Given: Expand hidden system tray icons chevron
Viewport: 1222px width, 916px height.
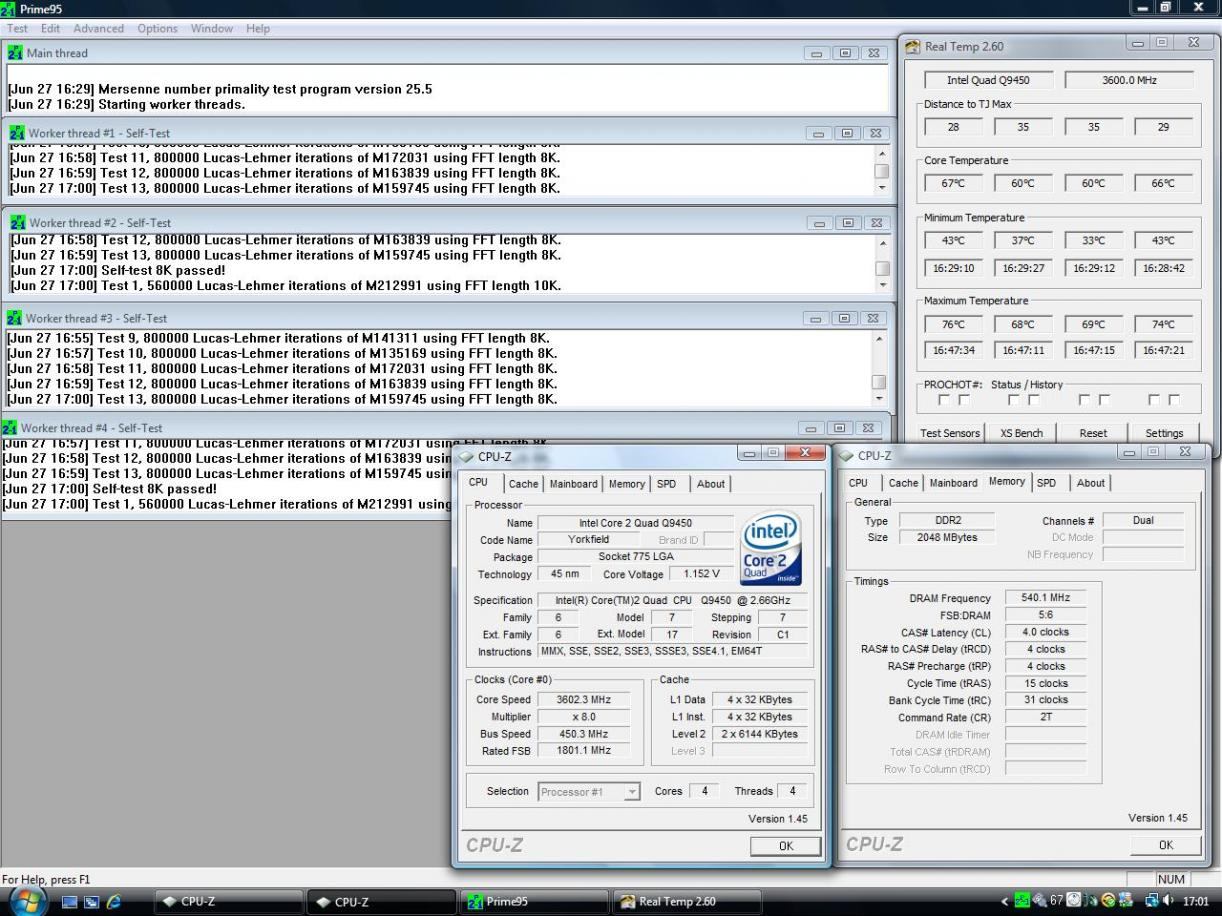Looking at the screenshot, I should click(x=1005, y=902).
